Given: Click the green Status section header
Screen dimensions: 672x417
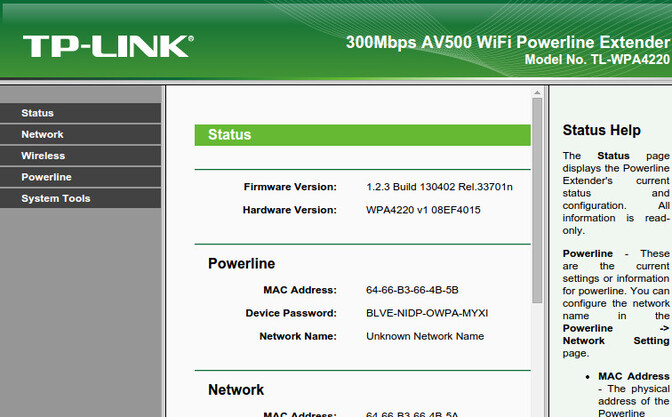Looking at the screenshot, I should pos(362,135).
